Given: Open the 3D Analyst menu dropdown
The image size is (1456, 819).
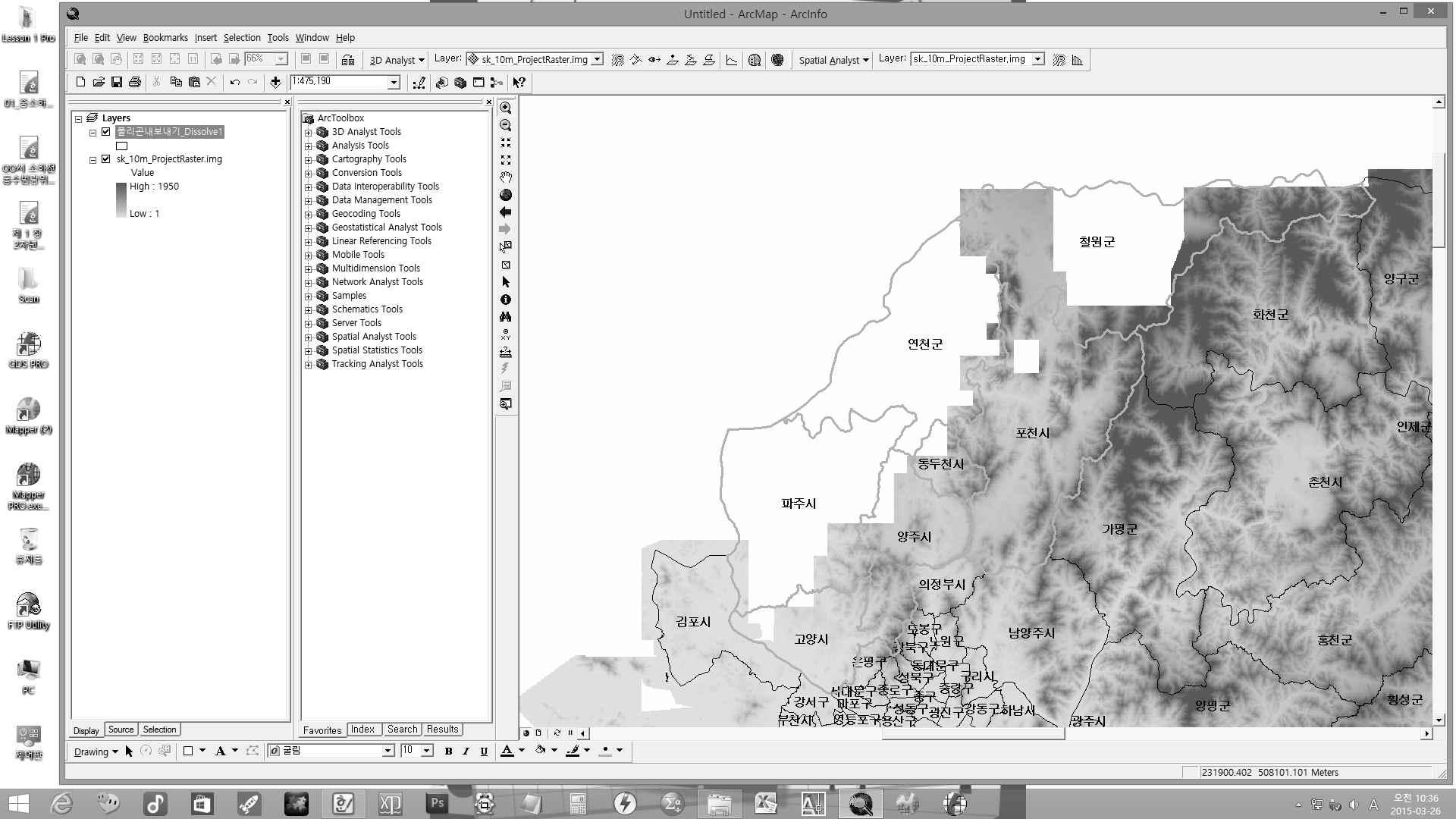Looking at the screenshot, I should (x=397, y=60).
